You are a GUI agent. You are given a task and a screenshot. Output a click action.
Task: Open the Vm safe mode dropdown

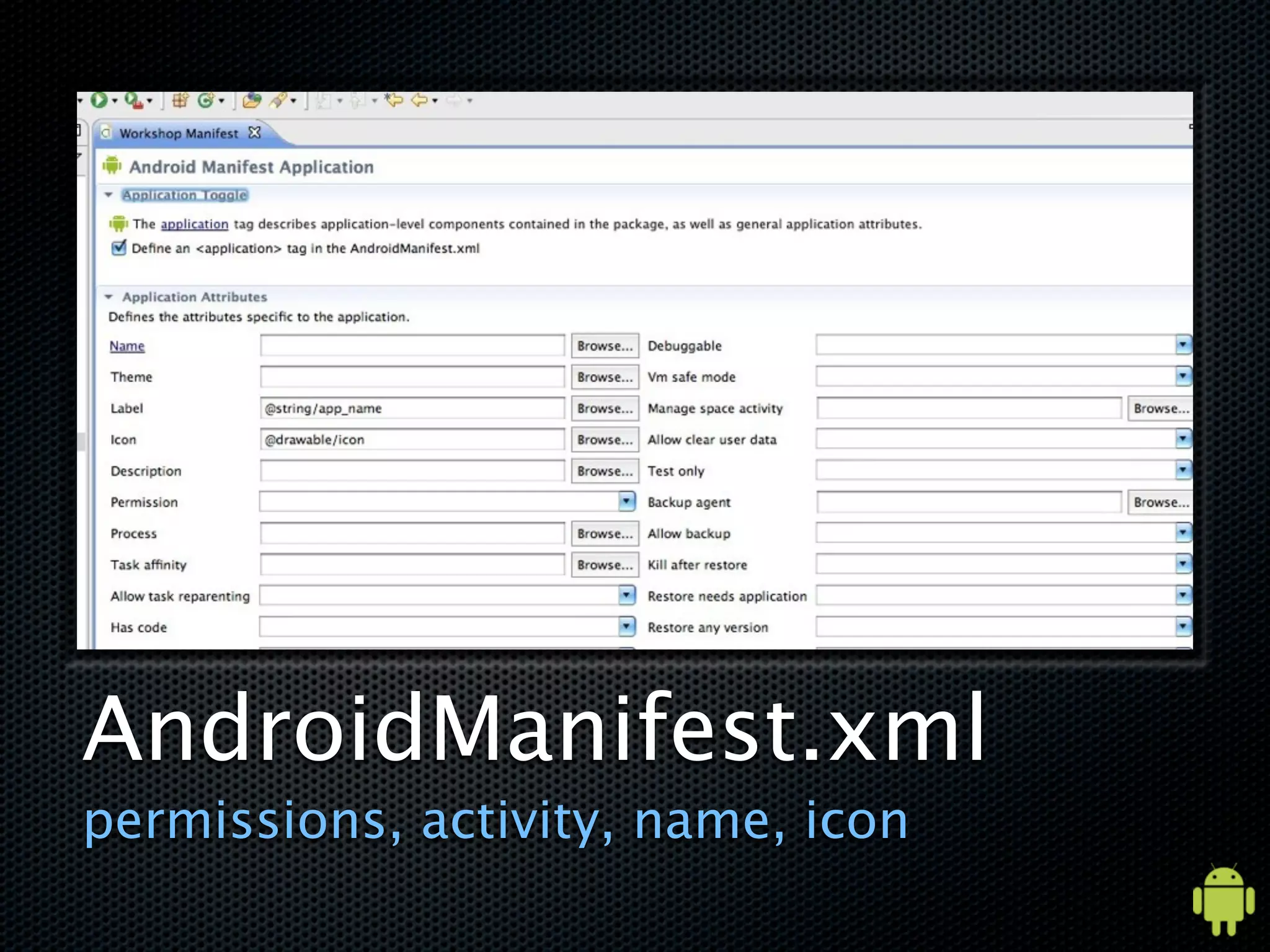point(1183,376)
